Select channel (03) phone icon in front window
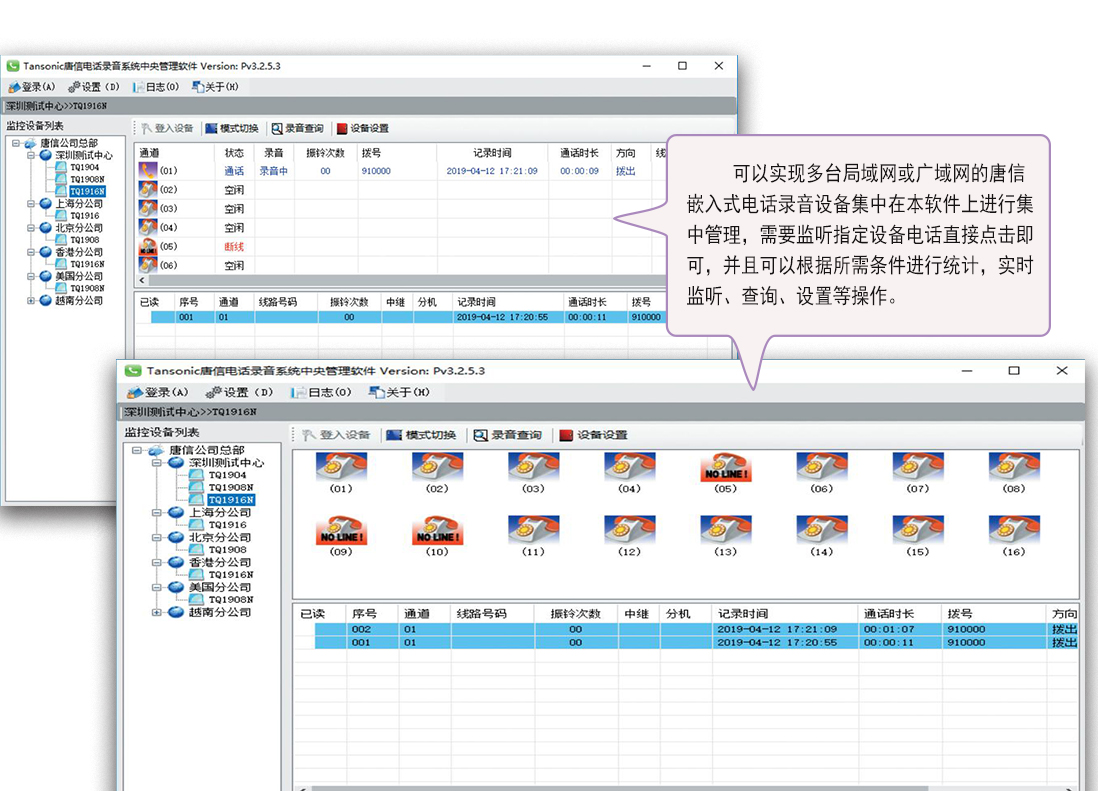Image resolution: width=1098 pixels, height=791 pixels. pyautogui.click(x=533, y=467)
